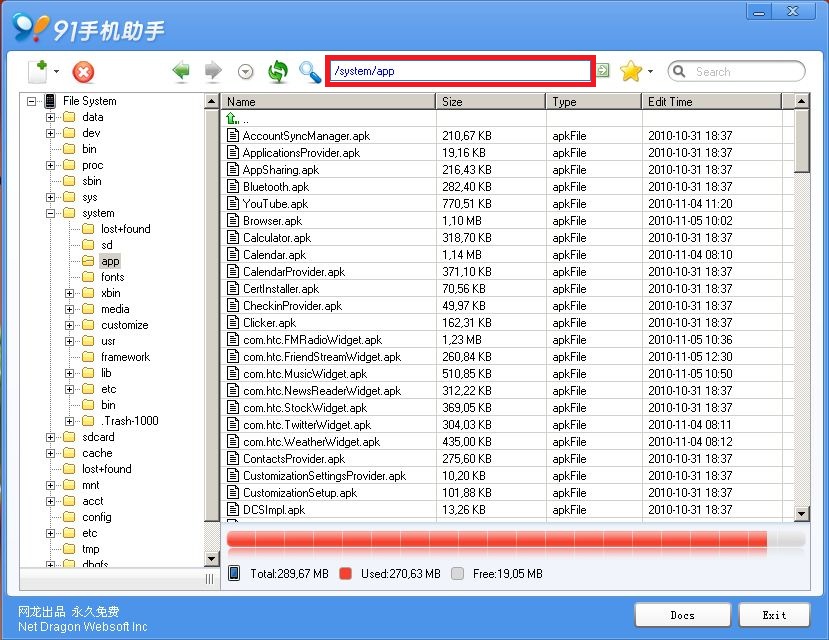Click the new file icon

(38, 71)
